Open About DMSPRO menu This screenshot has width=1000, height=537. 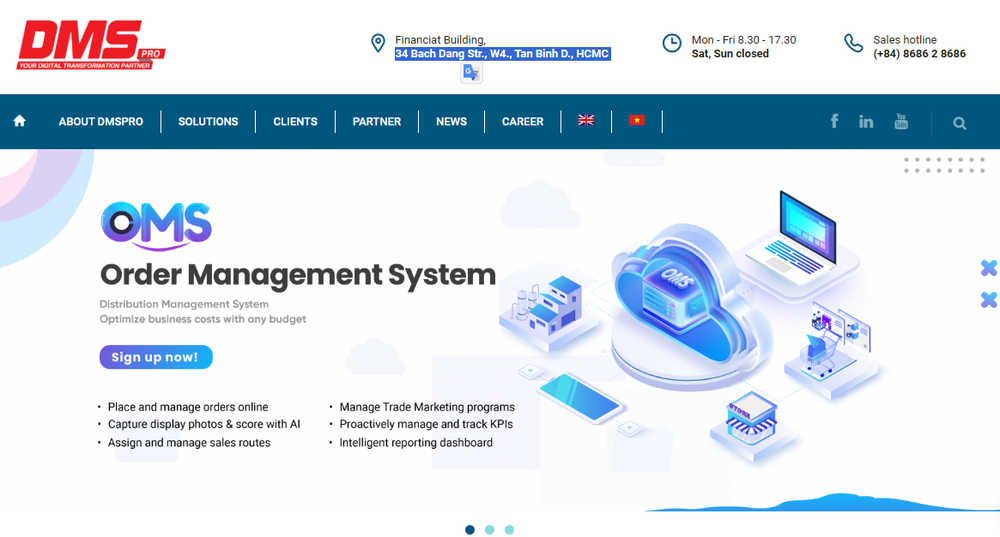point(101,121)
